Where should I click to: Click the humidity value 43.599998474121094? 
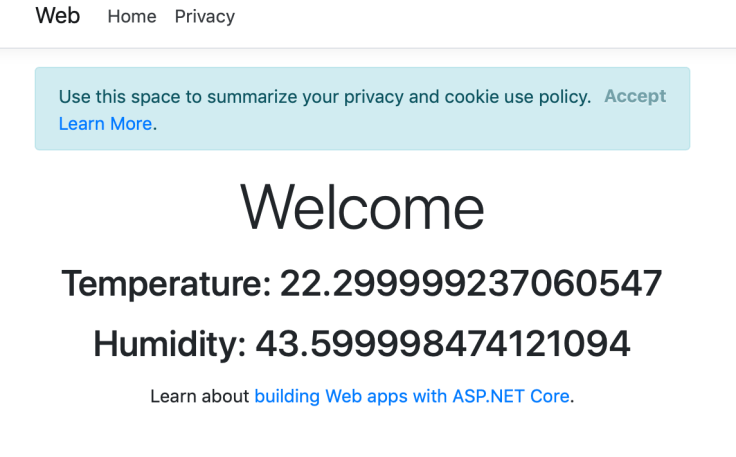pos(442,344)
